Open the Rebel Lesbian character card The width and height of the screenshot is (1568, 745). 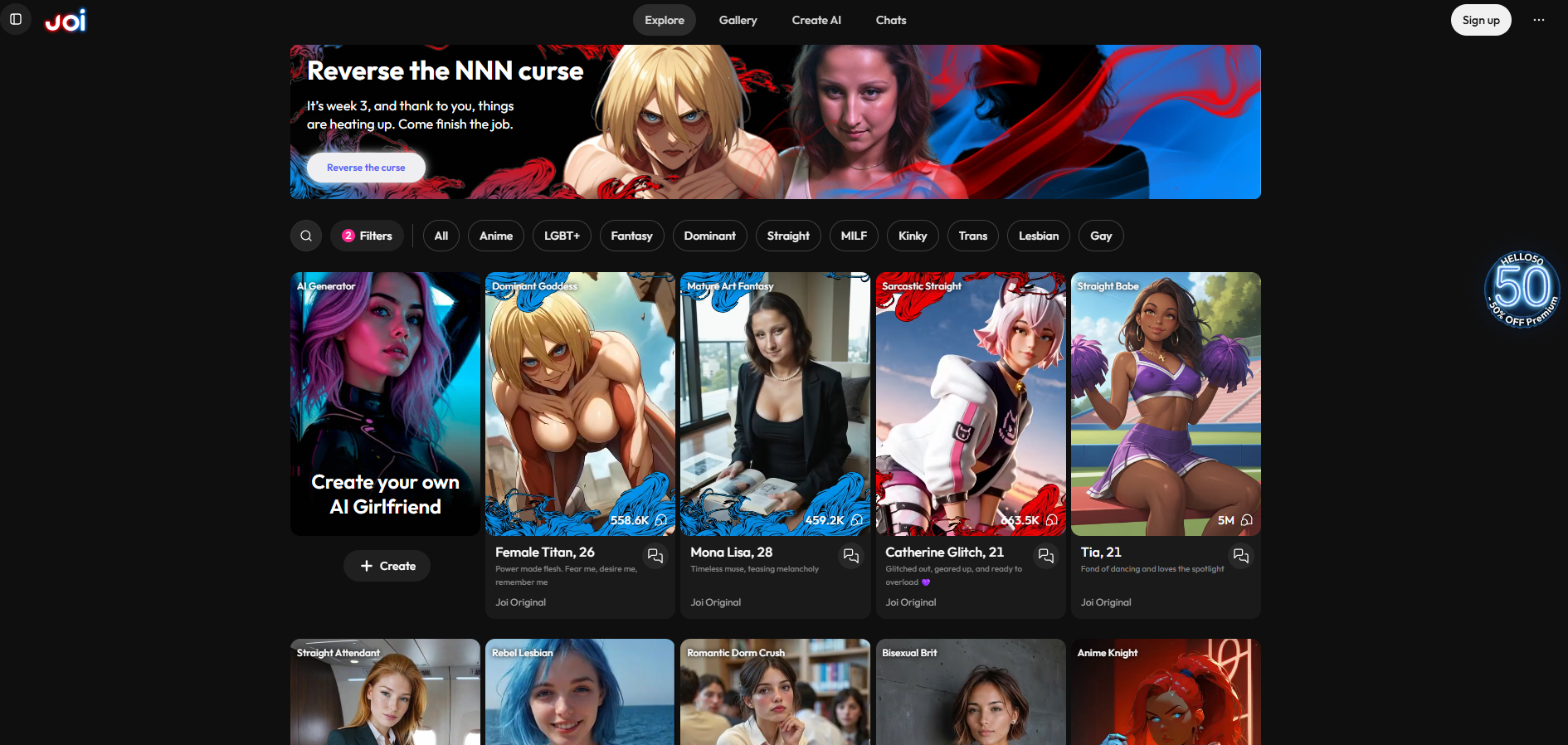pyautogui.click(x=580, y=692)
